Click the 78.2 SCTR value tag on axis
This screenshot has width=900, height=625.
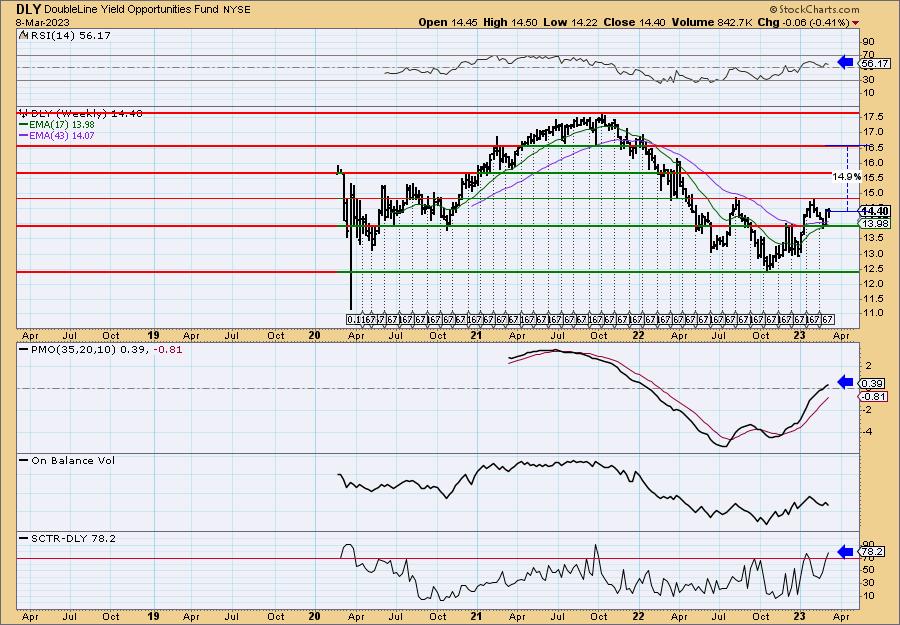pos(872,552)
